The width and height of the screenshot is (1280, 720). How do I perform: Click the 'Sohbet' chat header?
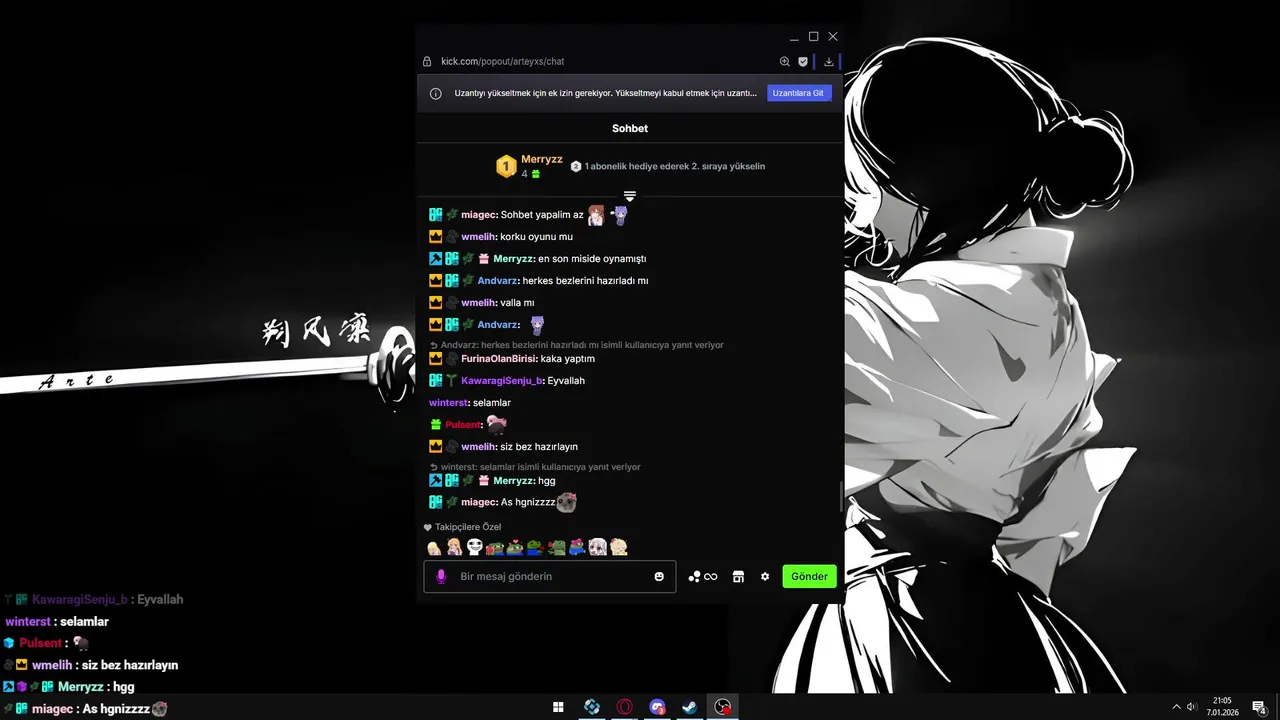pyautogui.click(x=630, y=129)
